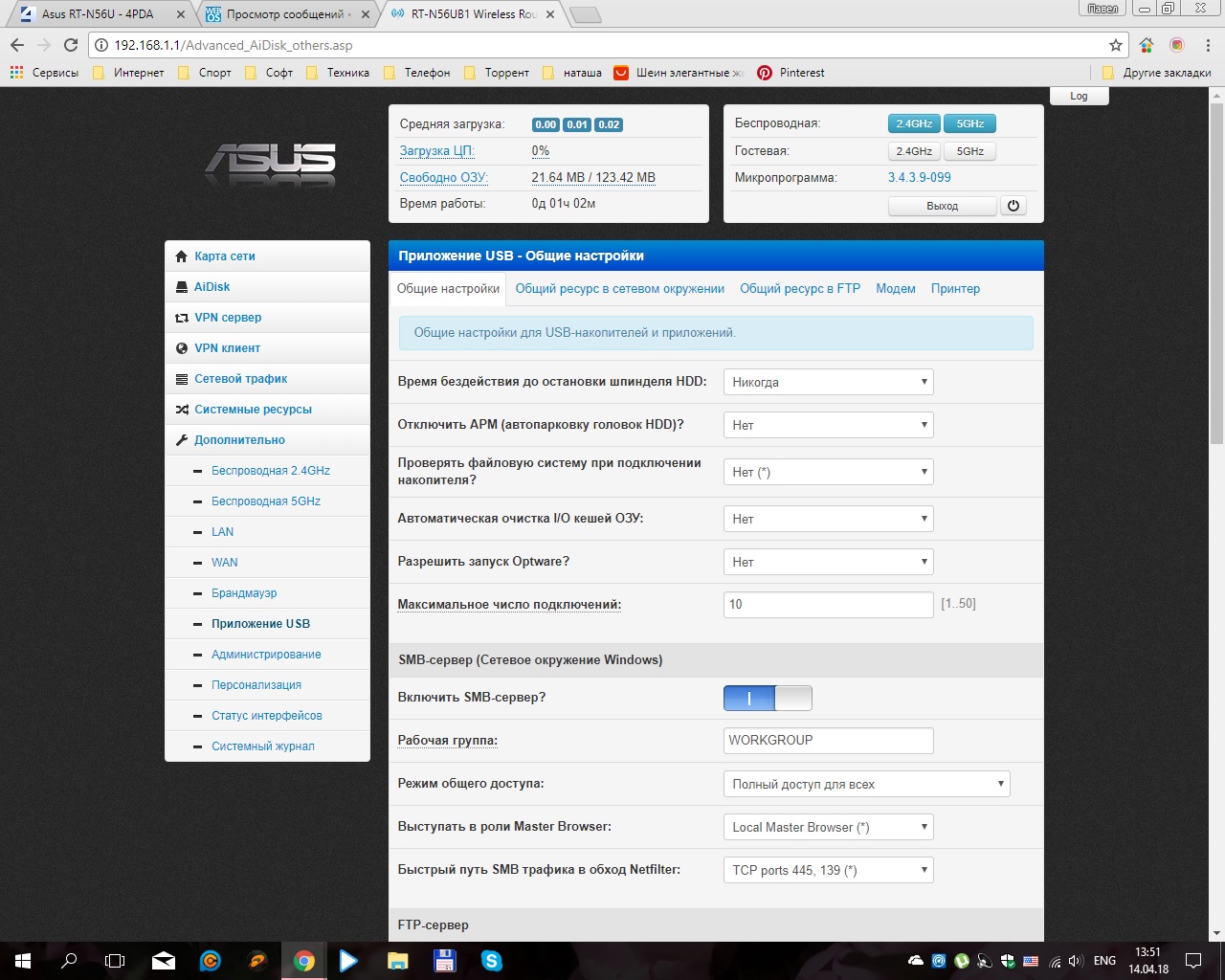The height and width of the screenshot is (980, 1225).
Task: Open firmware version 3.4.3.9-099 link
Action: point(919,177)
